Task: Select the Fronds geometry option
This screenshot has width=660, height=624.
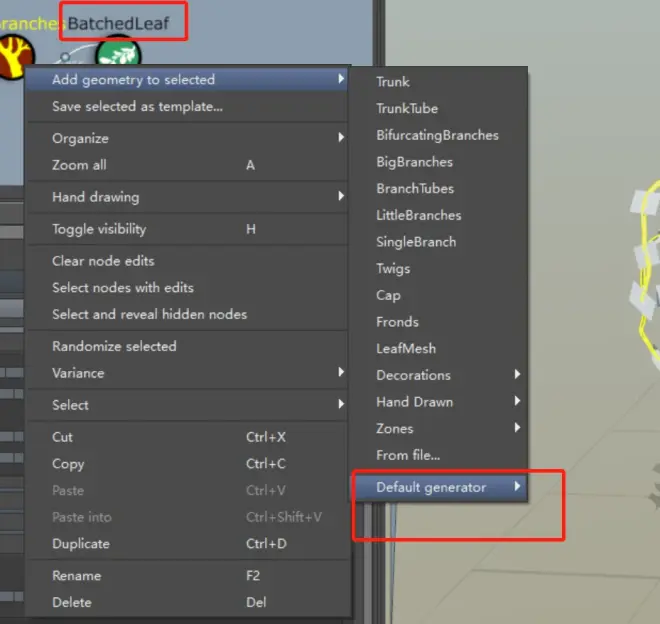Action: (397, 322)
